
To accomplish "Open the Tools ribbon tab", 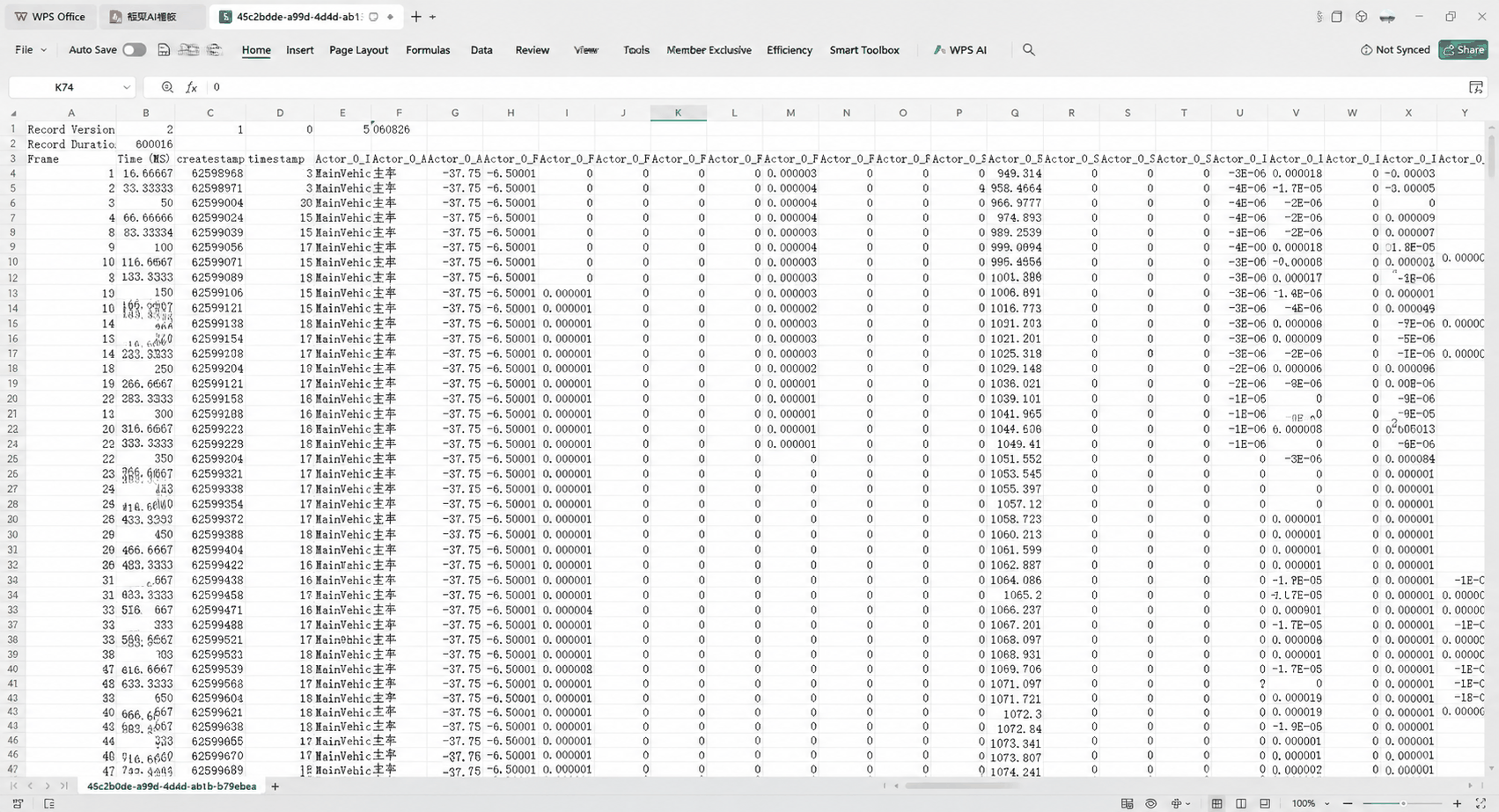I will 636,50.
